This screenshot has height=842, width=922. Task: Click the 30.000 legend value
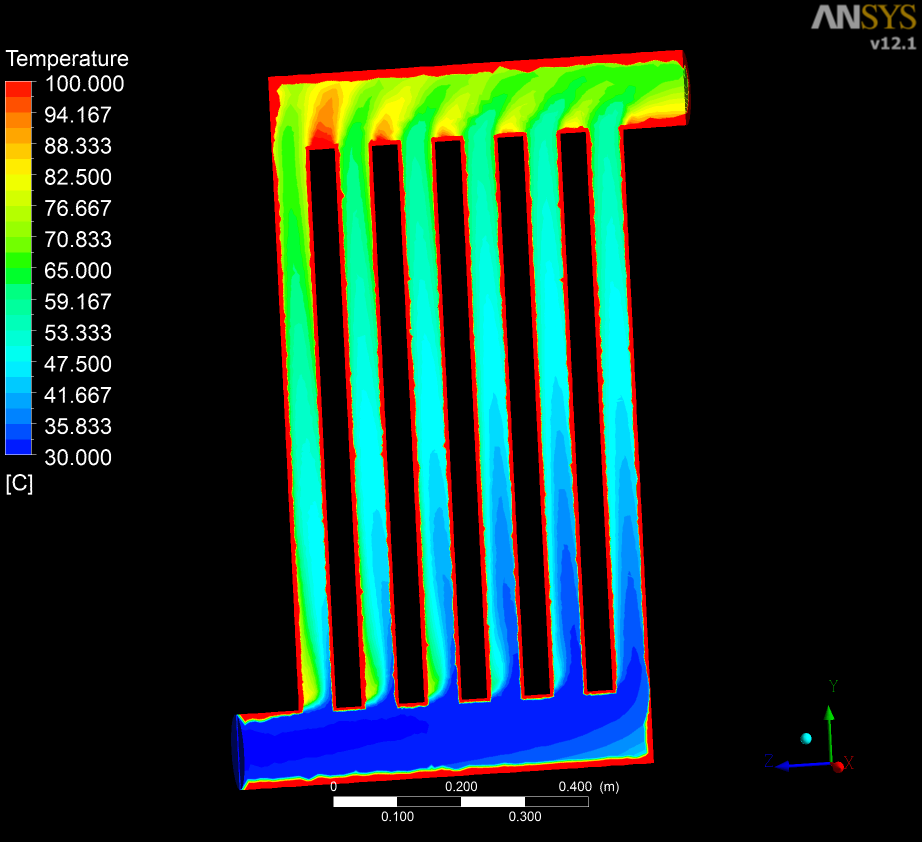78,457
